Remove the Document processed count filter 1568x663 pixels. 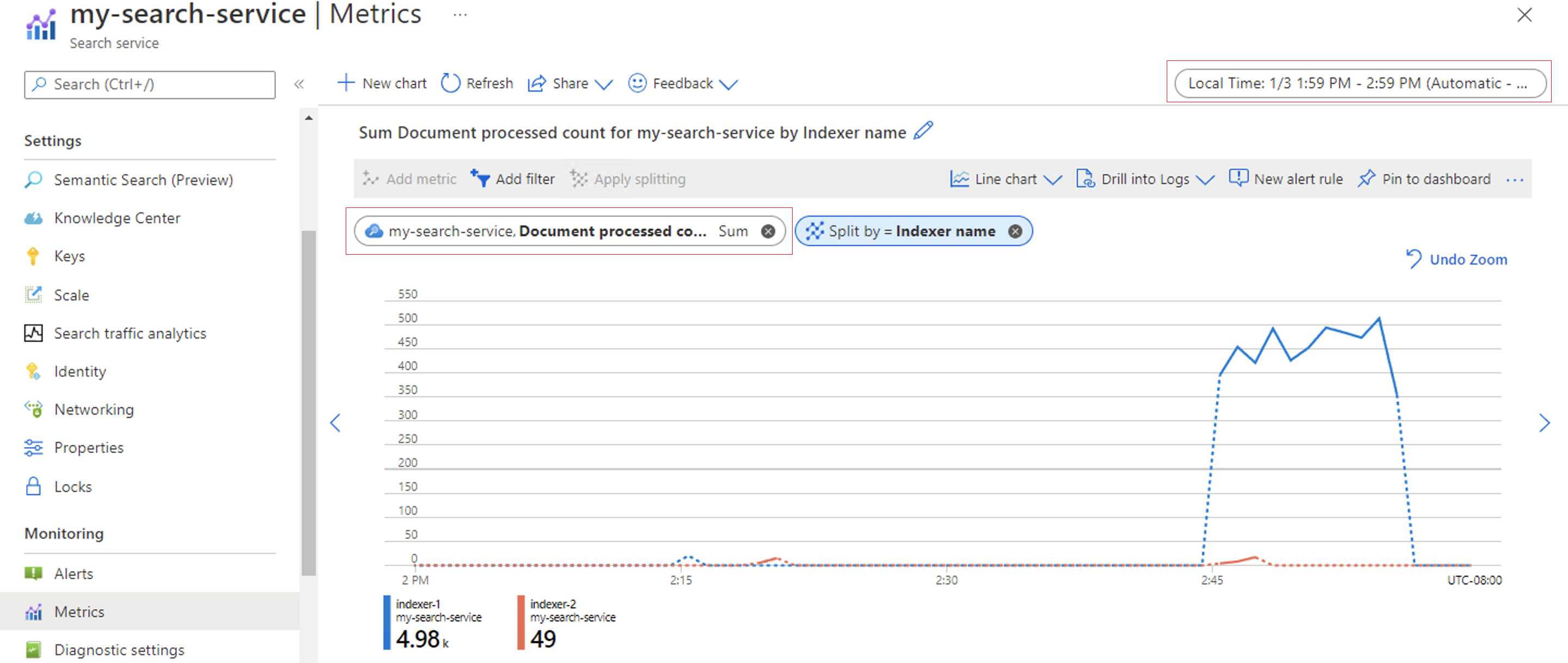(x=768, y=230)
